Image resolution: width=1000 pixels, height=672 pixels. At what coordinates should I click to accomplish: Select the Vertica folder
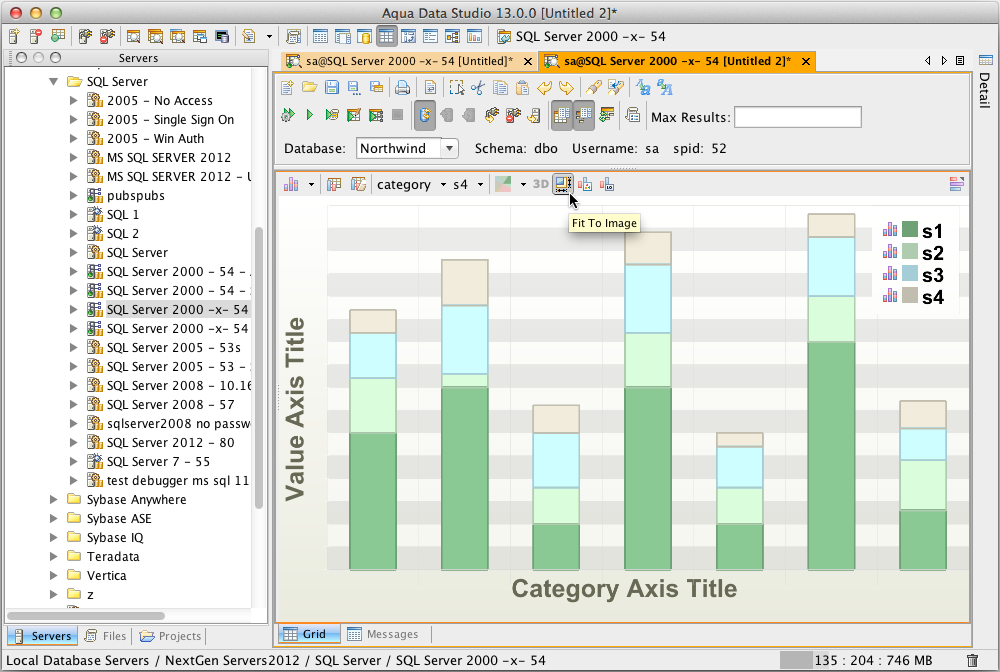107,575
